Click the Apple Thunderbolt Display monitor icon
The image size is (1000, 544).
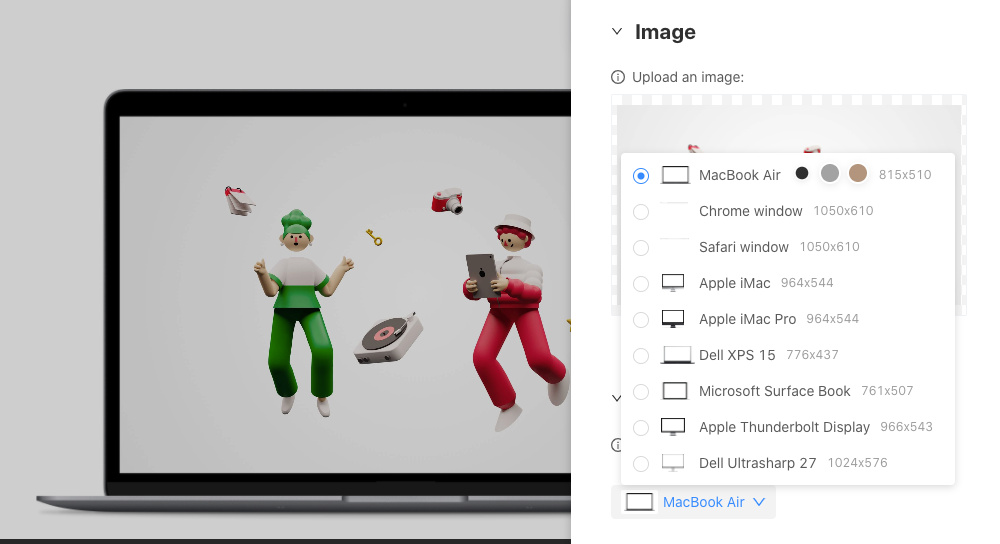[673, 427]
